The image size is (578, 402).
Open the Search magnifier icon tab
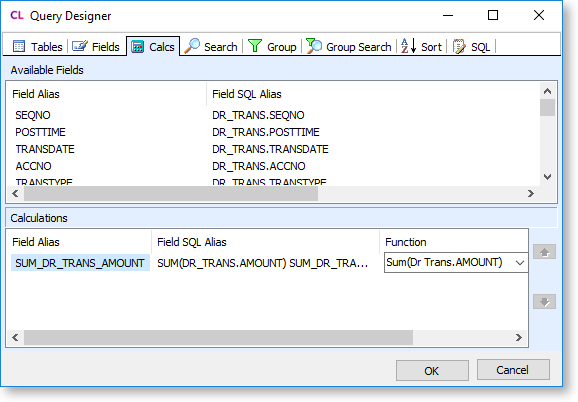pos(192,46)
